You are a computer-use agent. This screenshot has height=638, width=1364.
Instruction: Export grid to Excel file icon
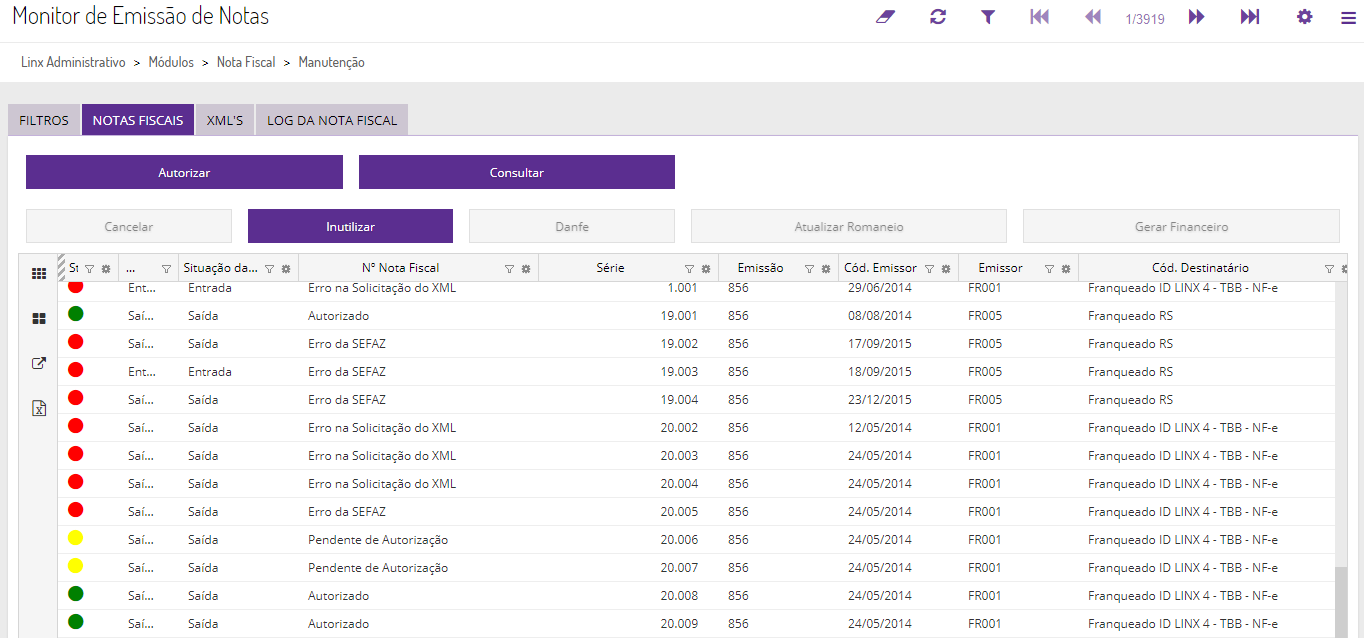tap(39, 408)
